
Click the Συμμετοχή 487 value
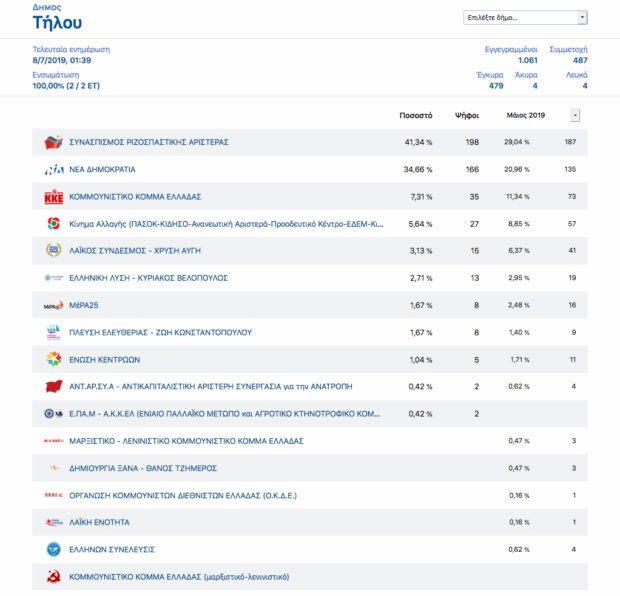[580, 61]
